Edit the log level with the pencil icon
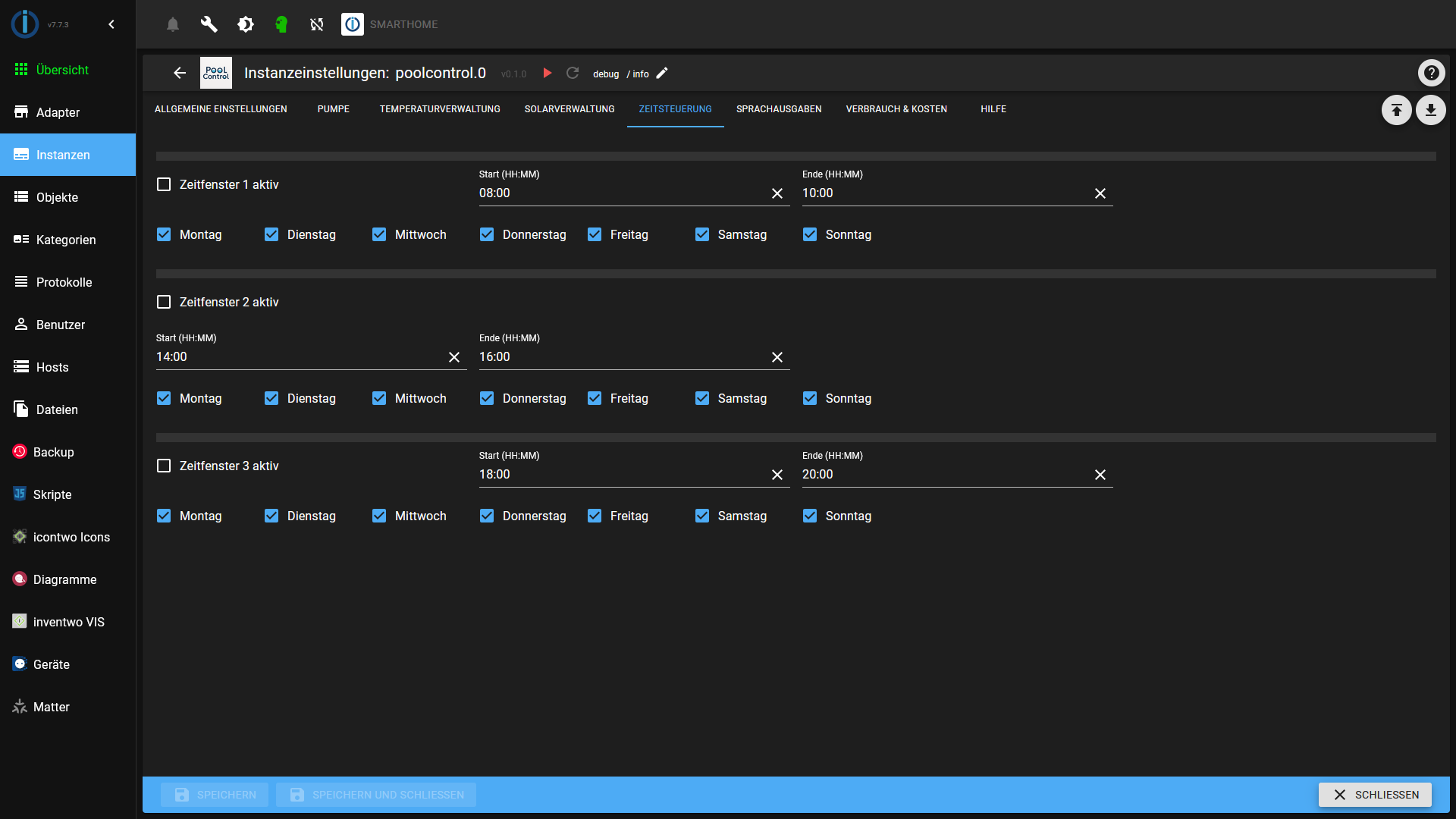 662,73
